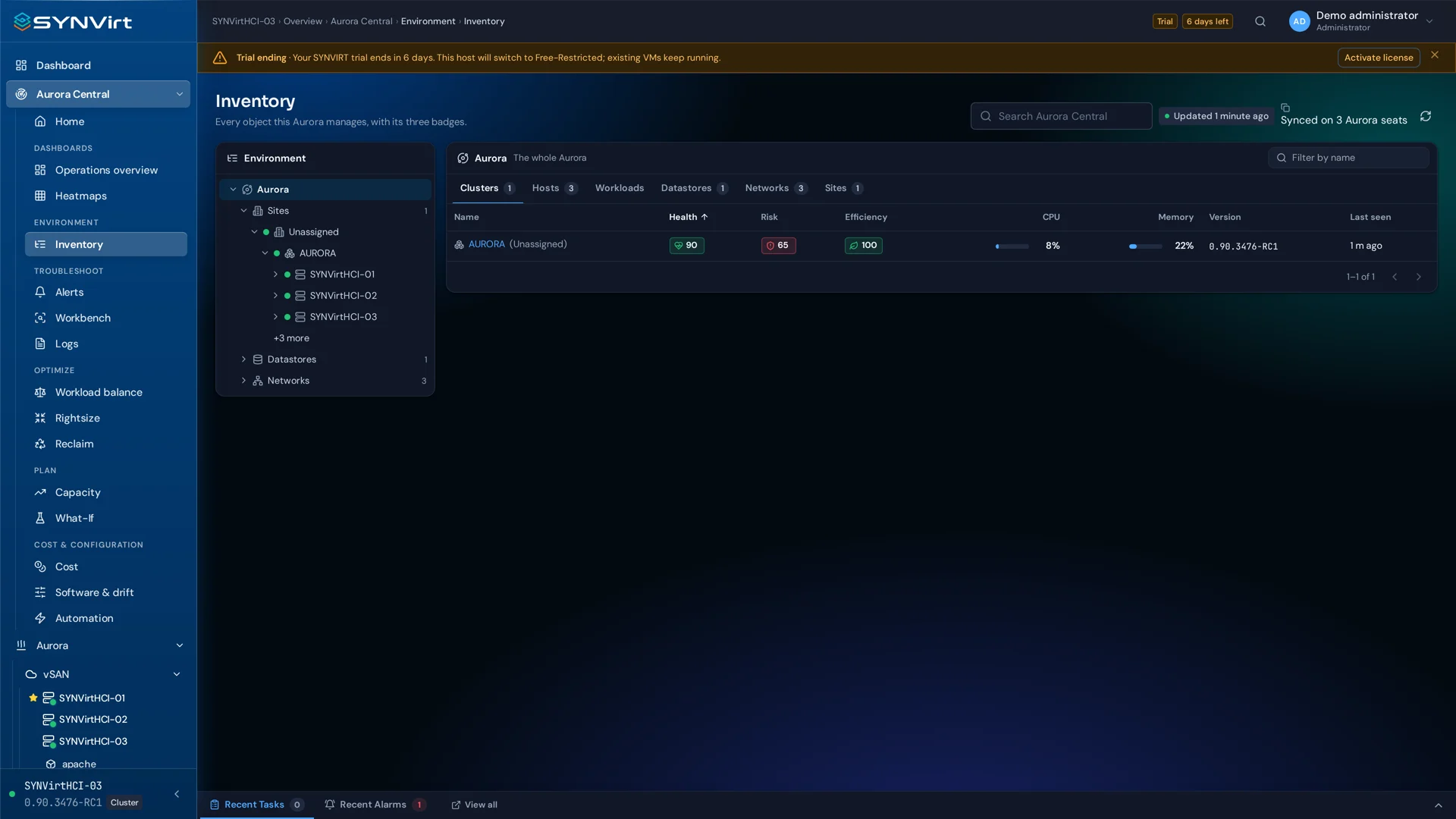The width and height of the screenshot is (1456, 819).
Task: Expand SYNVirtHCI-02 in the Environment tree
Action: click(x=275, y=296)
